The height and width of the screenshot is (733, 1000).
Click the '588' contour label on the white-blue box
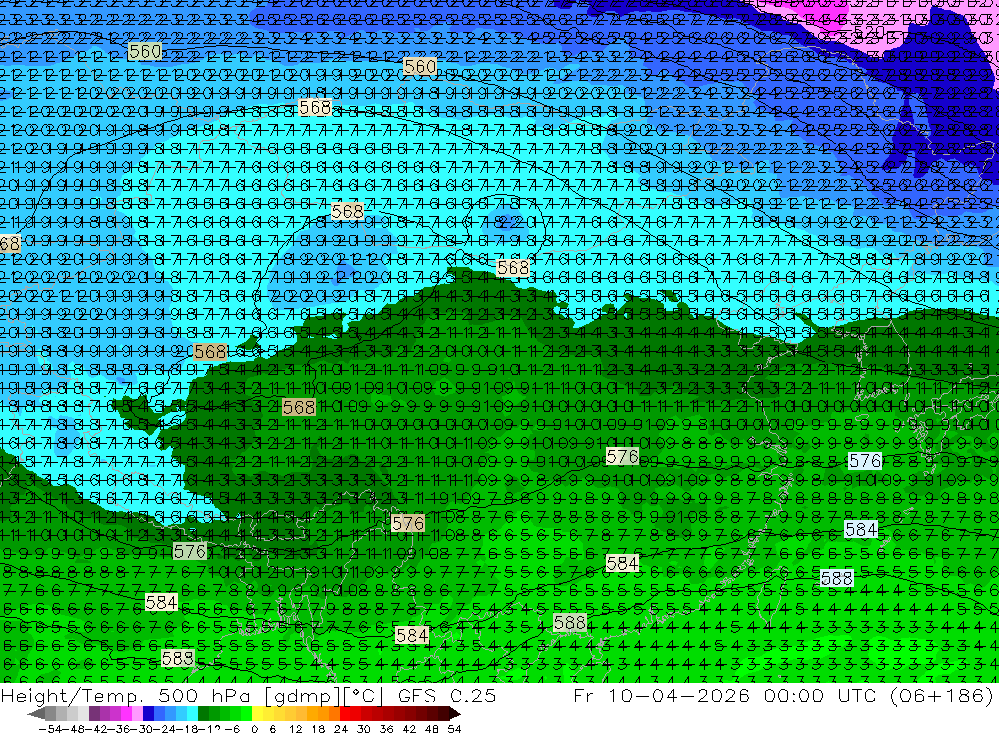(x=837, y=578)
